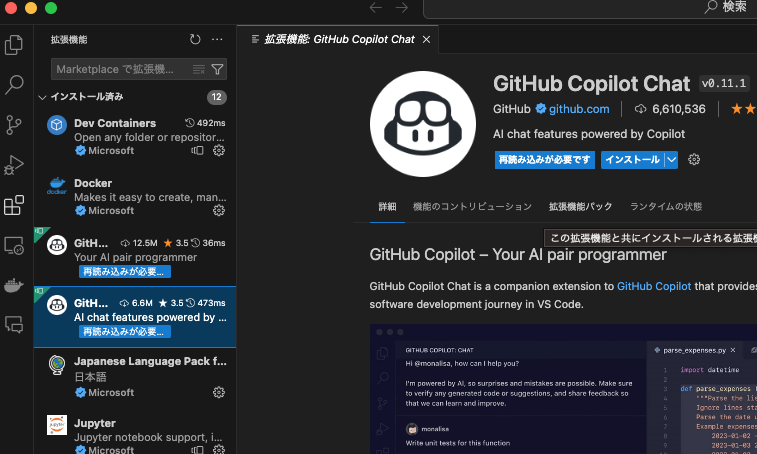Click the star rating of Copilot Chat
This screenshot has width=757, height=454.
[743, 109]
